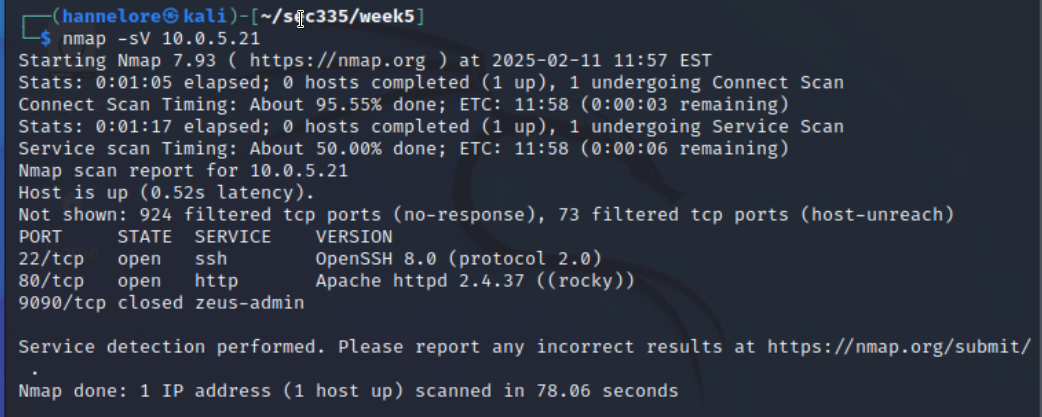Click the ~/sec335/week5 directory path
The height and width of the screenshot is (417, 1042).
point(338,17)
